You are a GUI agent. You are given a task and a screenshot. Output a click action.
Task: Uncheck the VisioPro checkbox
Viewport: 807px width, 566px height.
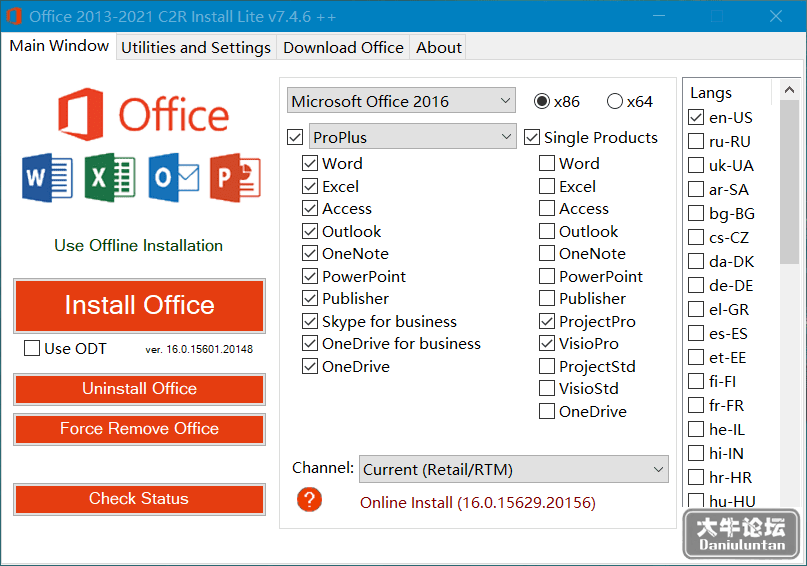pyautogui.click(x=547, y=343)
